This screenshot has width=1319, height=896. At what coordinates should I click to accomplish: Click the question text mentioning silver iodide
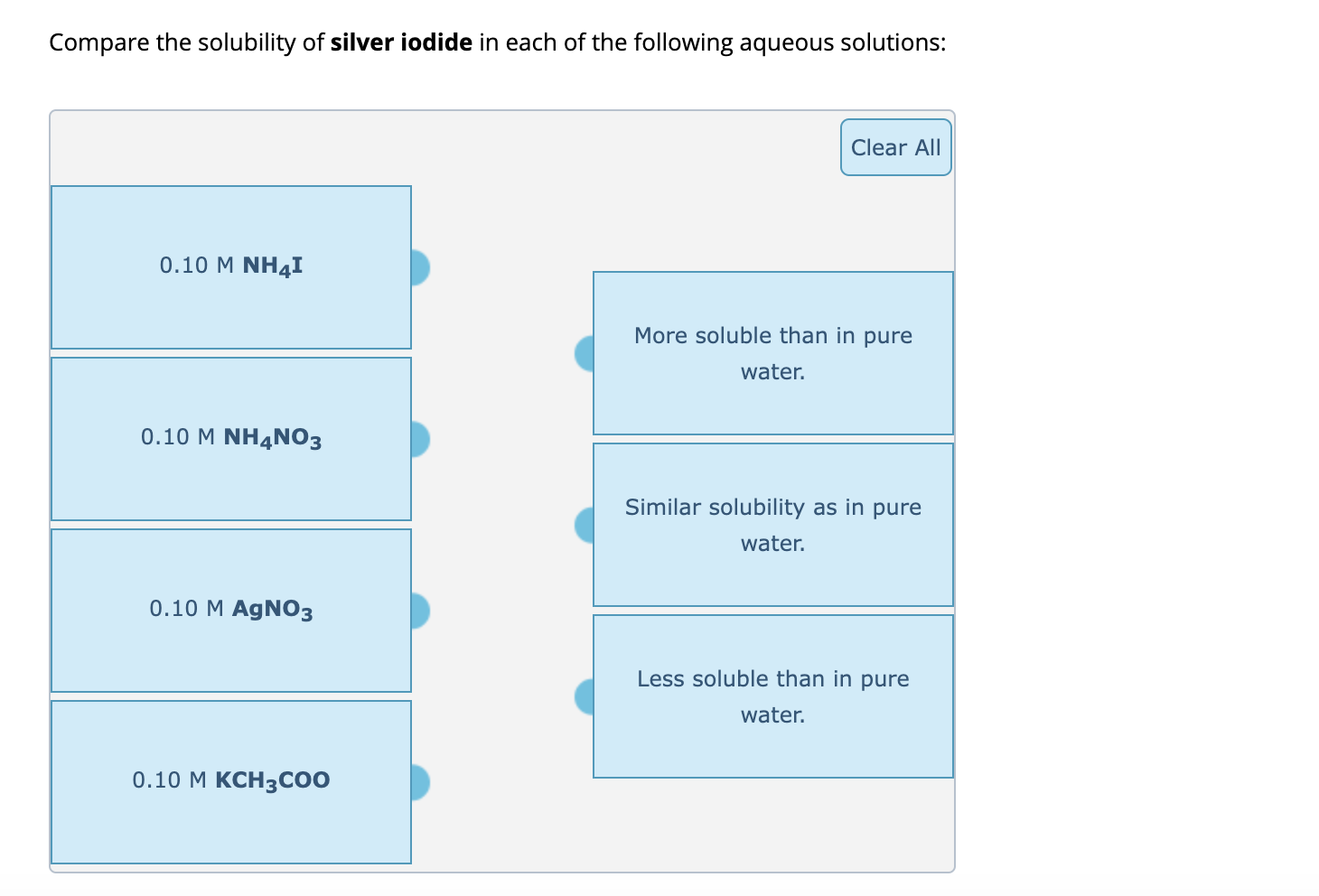(x=497, y=42)
